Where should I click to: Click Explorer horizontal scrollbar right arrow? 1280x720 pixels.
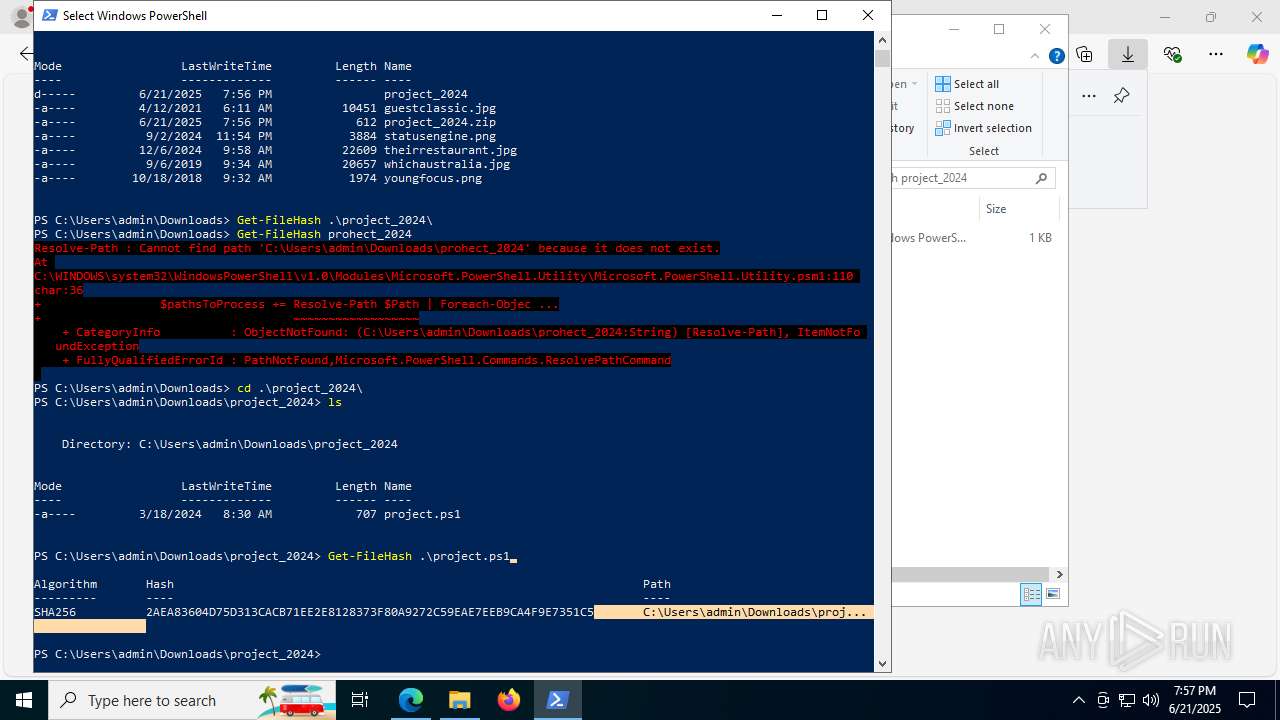click(x=1059, y=574)
